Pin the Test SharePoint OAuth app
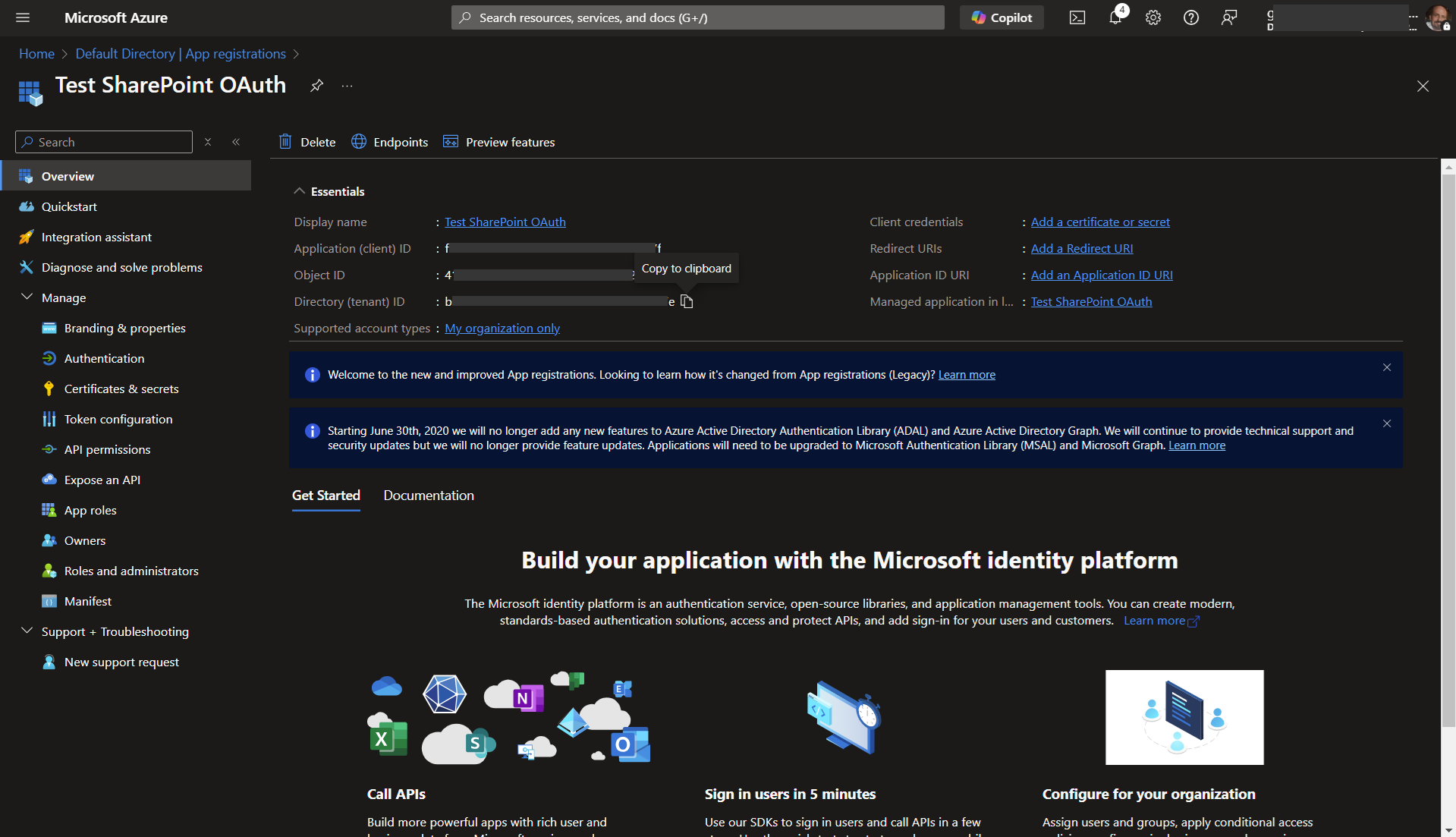This screenshot has height=837, width=1456. [x=316, y=86]
